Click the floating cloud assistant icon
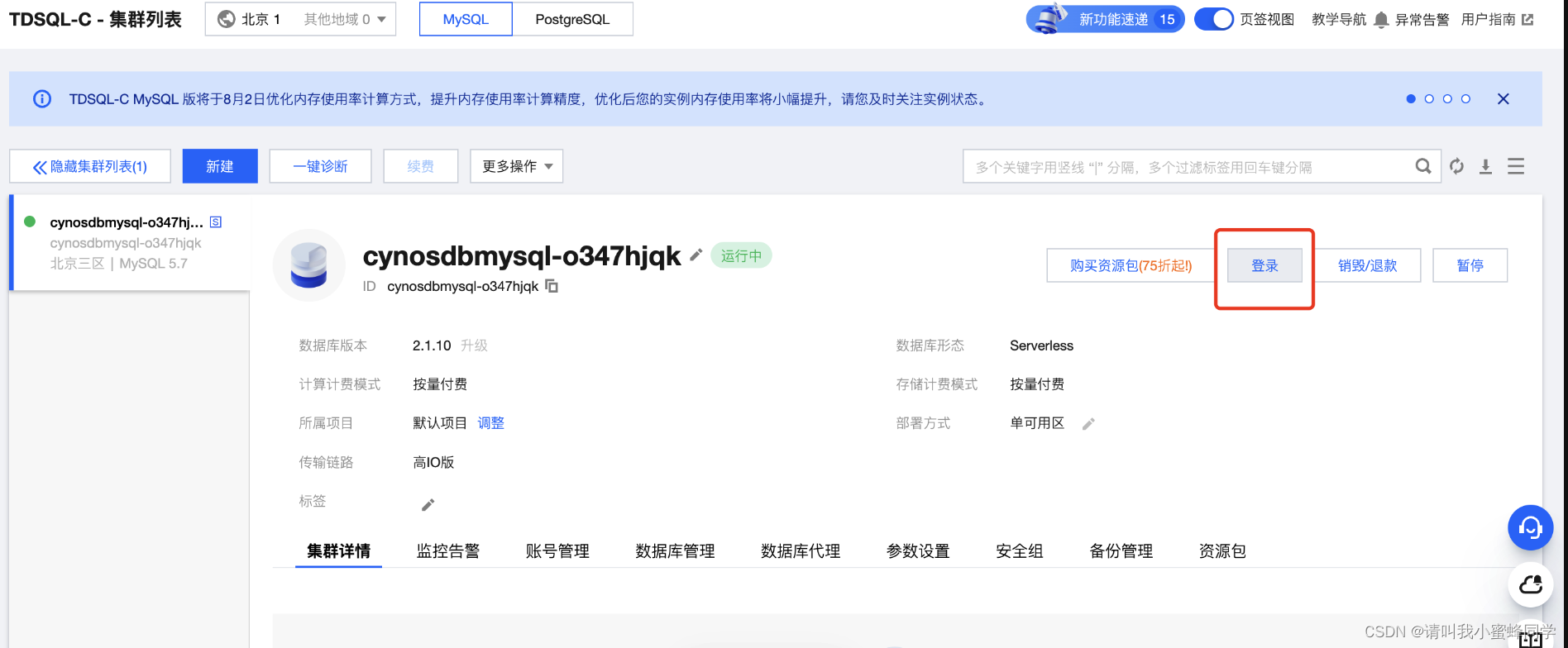The height and width of the screenshot is (648, 1568). point(1531,584)
